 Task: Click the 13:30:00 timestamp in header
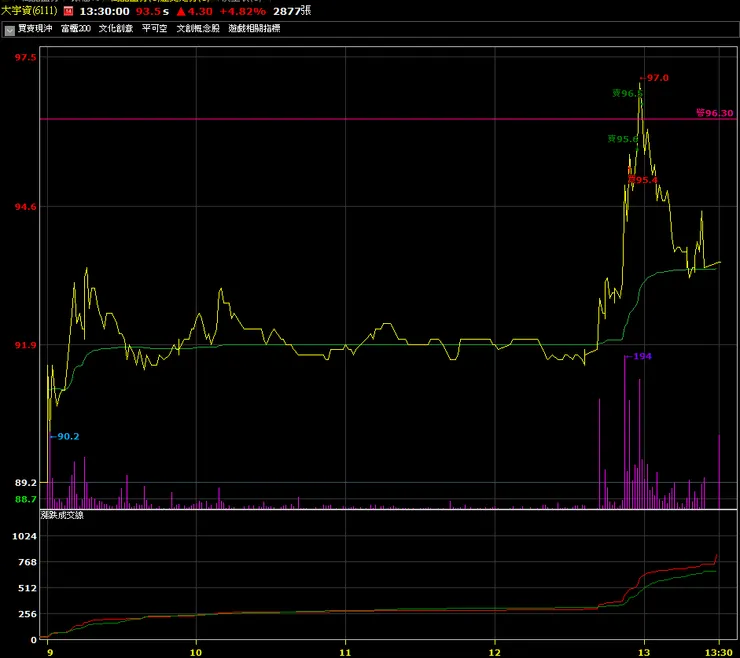(x=104, y=11)
